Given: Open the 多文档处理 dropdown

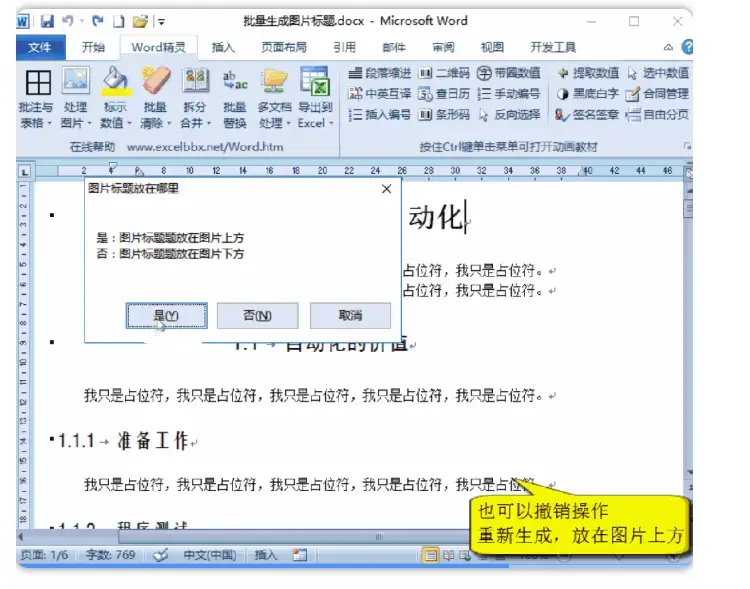Looking at the screenshot, I should pyautogui.click(x=275, y=99).
